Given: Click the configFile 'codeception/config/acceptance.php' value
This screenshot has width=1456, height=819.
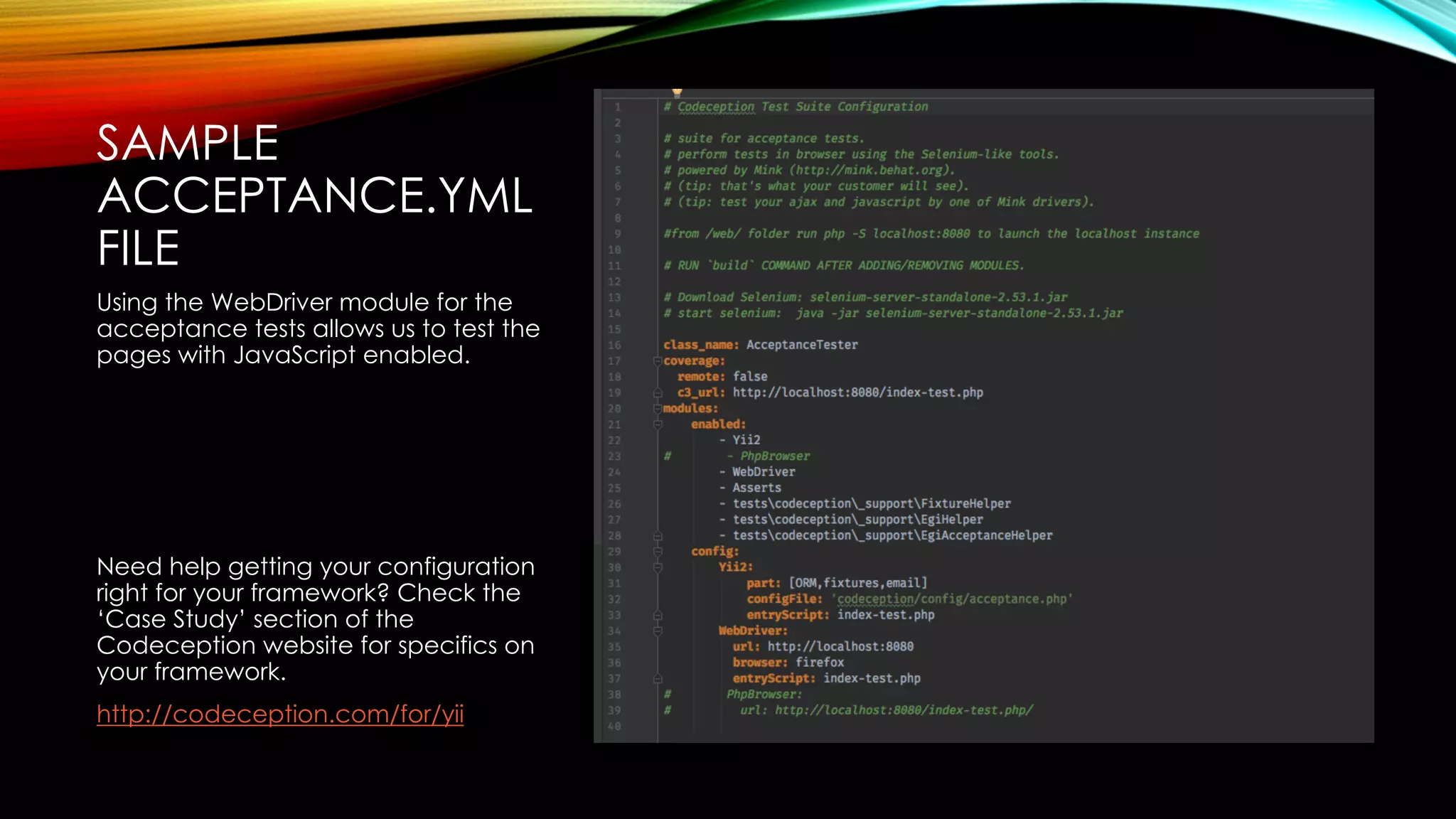Looking at the screenshot, I should point(952,599).
